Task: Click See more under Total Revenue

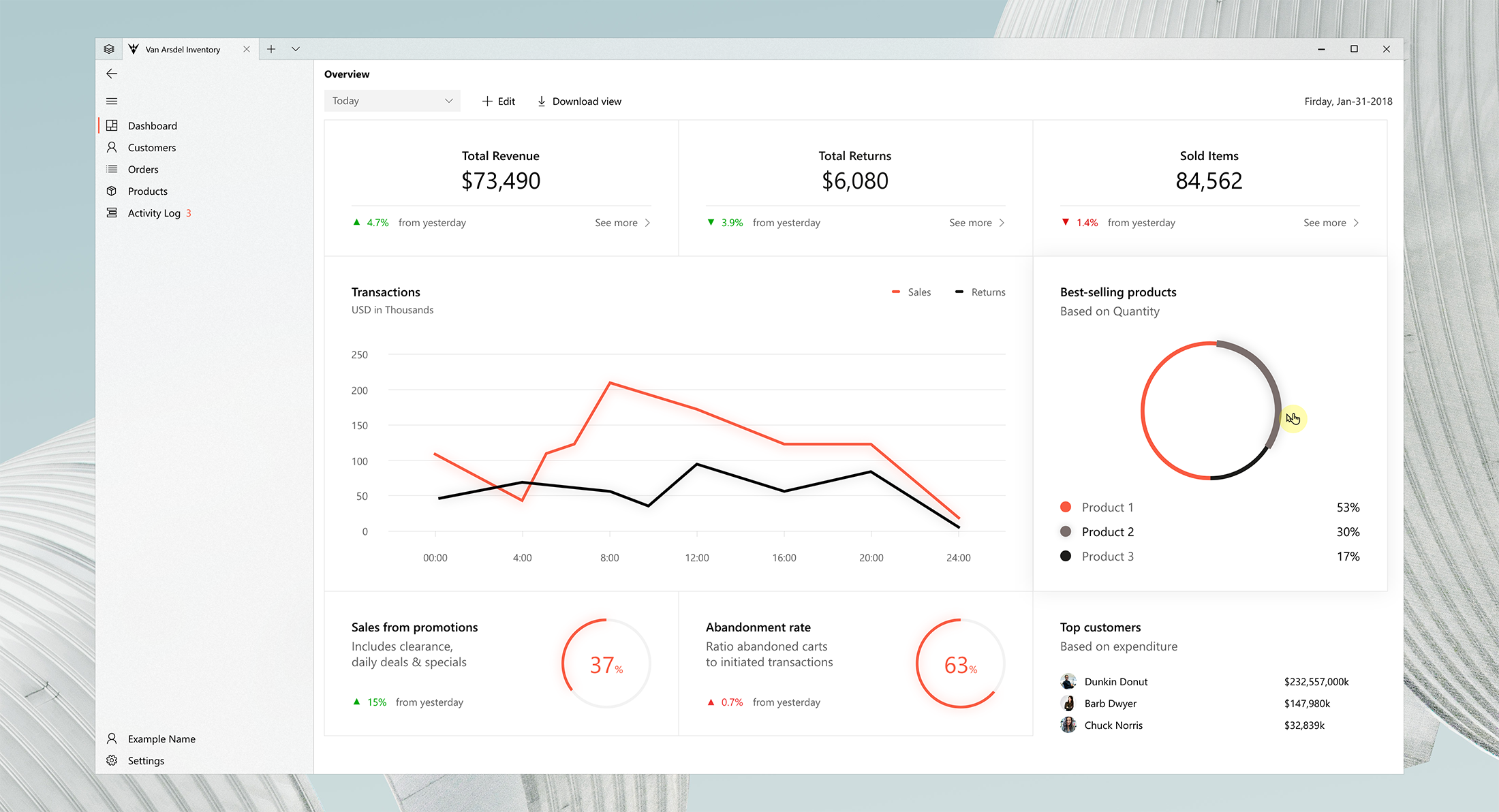Action: 616,223
